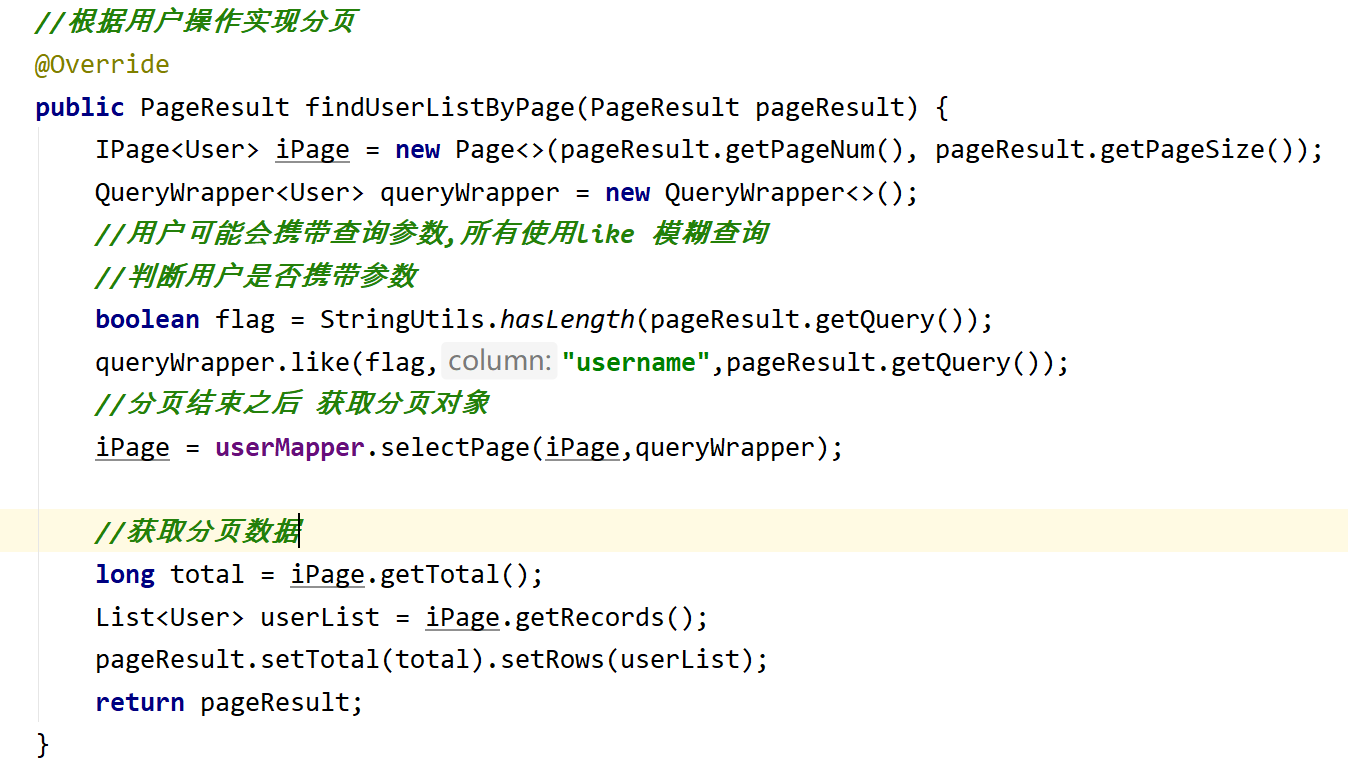Click the column: parameter hint
The height and width of the screenshot is (775, 1348).
pyautogui.click(x=500, y=361)
